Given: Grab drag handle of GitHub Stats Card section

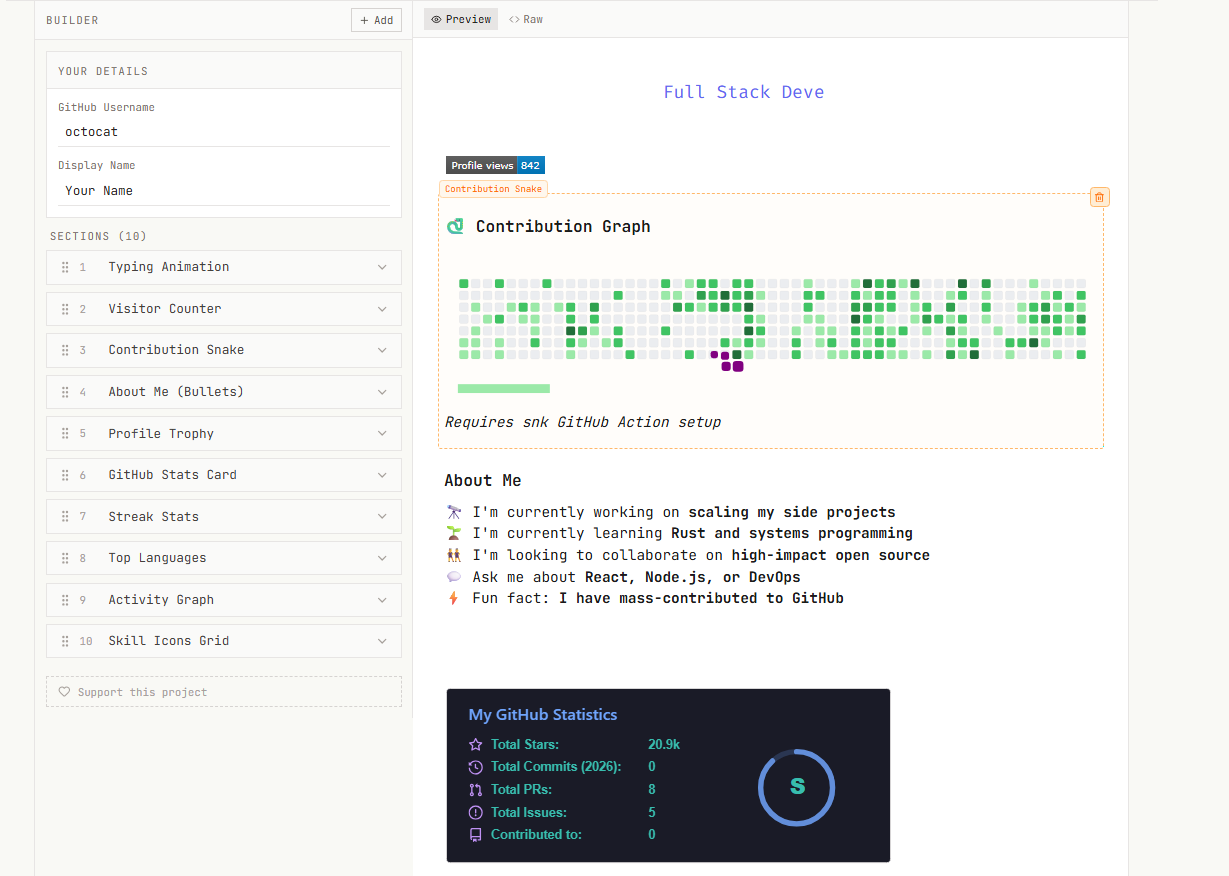Looking at the screenshot, I should [x=65, y=475].
